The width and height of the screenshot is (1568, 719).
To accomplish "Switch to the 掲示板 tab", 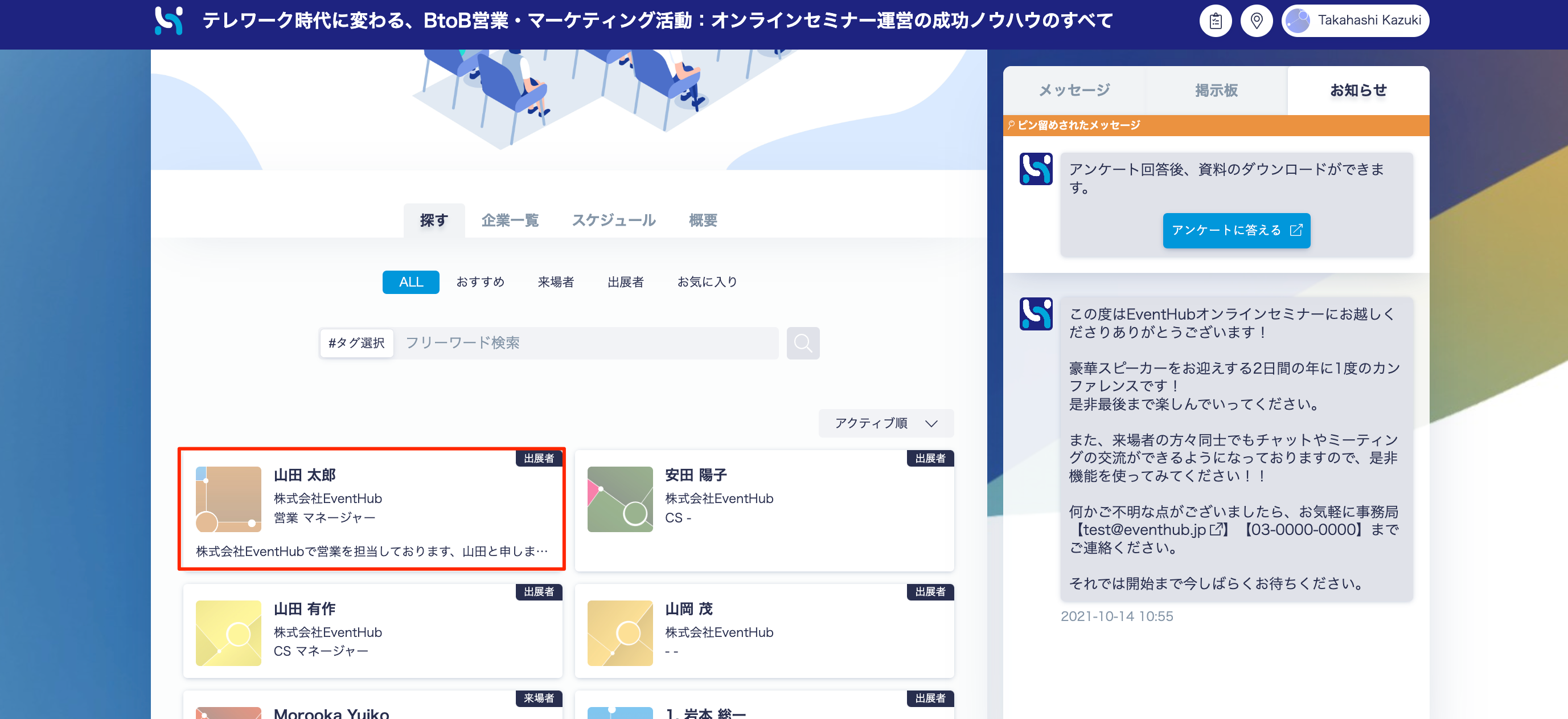I will [x=1216, y=91].
